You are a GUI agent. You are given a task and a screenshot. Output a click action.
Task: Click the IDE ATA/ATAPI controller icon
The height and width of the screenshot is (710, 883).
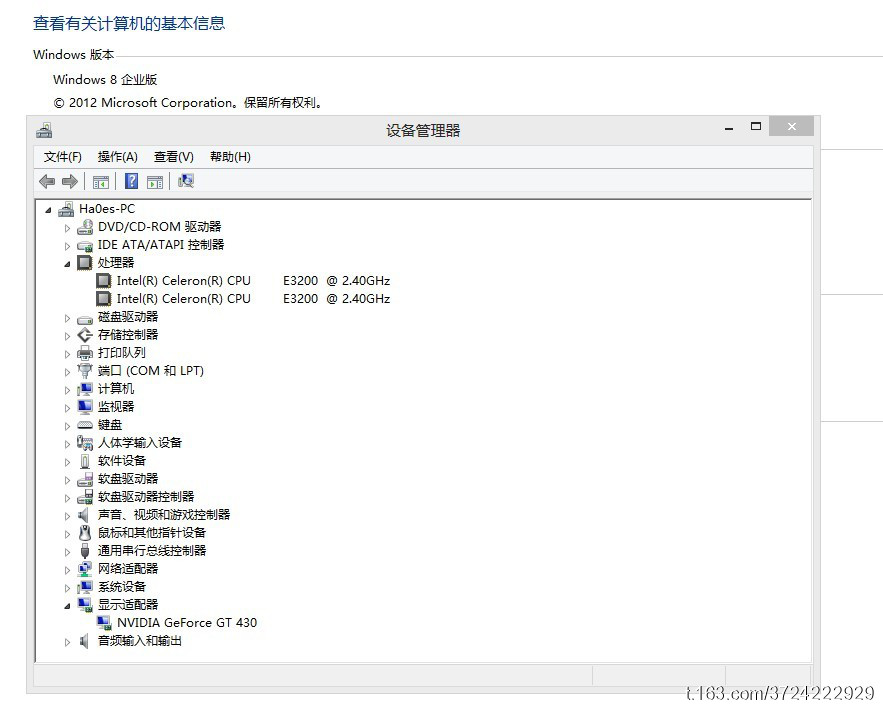(85, 245)
